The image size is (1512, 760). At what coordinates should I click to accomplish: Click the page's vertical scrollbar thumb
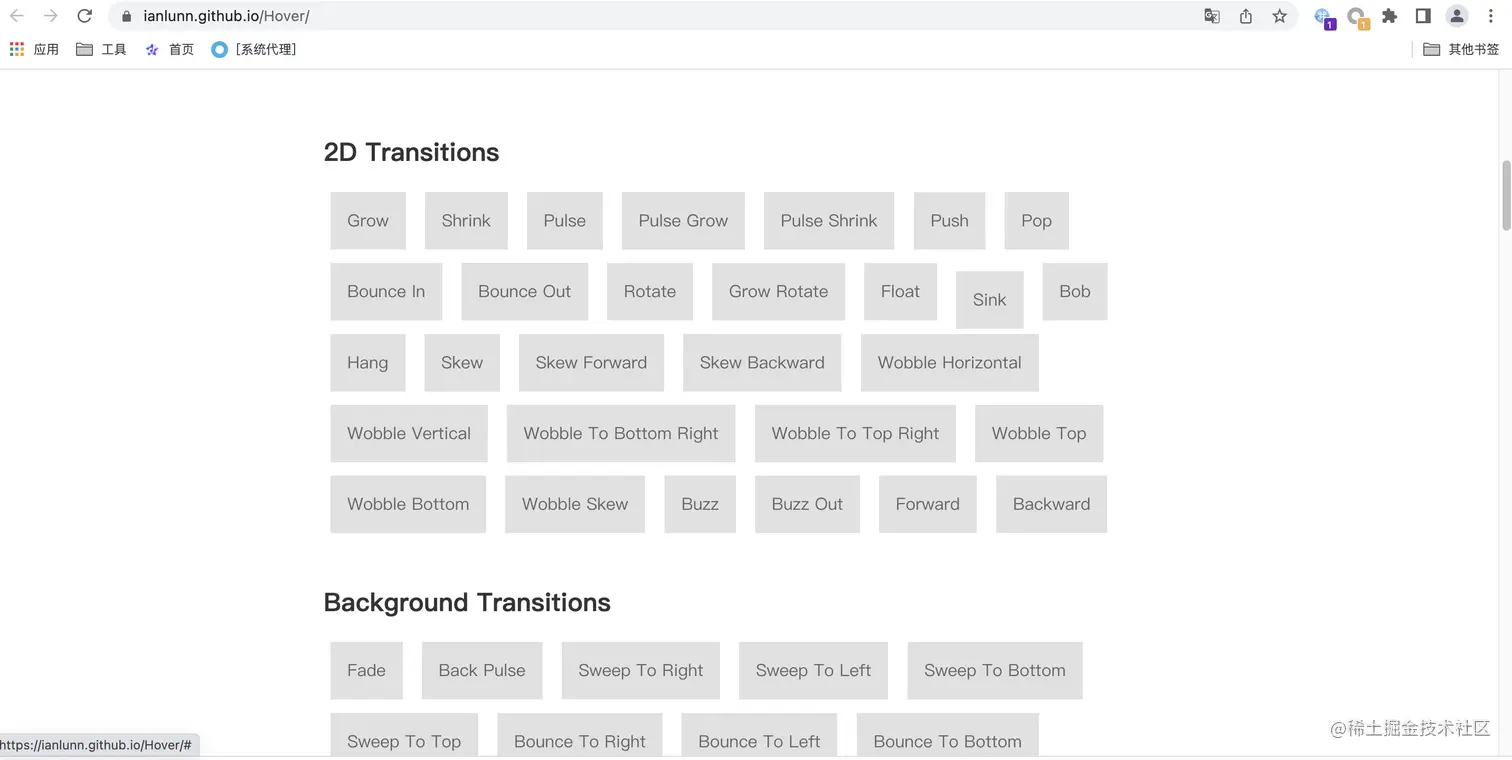(1506, 195)
